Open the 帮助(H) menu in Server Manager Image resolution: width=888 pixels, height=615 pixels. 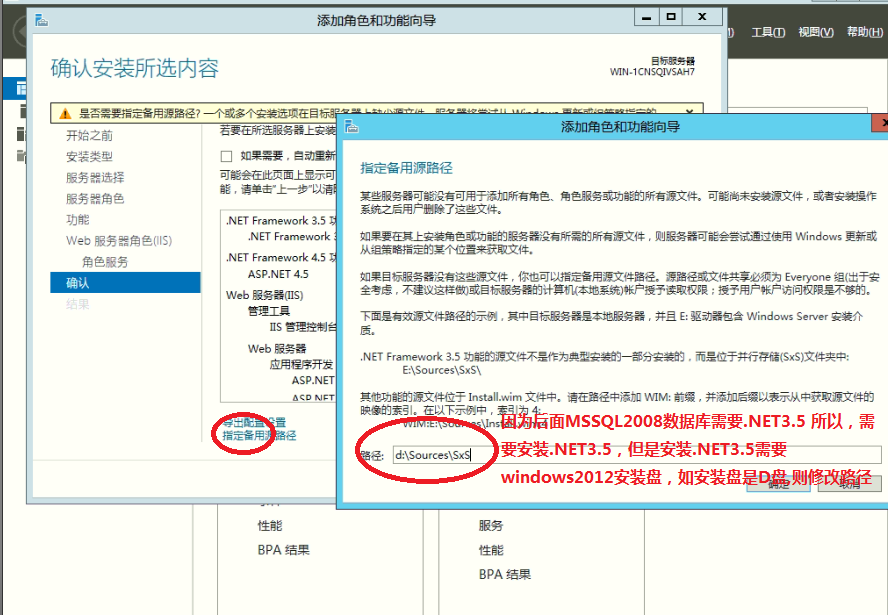(x=865, y=32)
